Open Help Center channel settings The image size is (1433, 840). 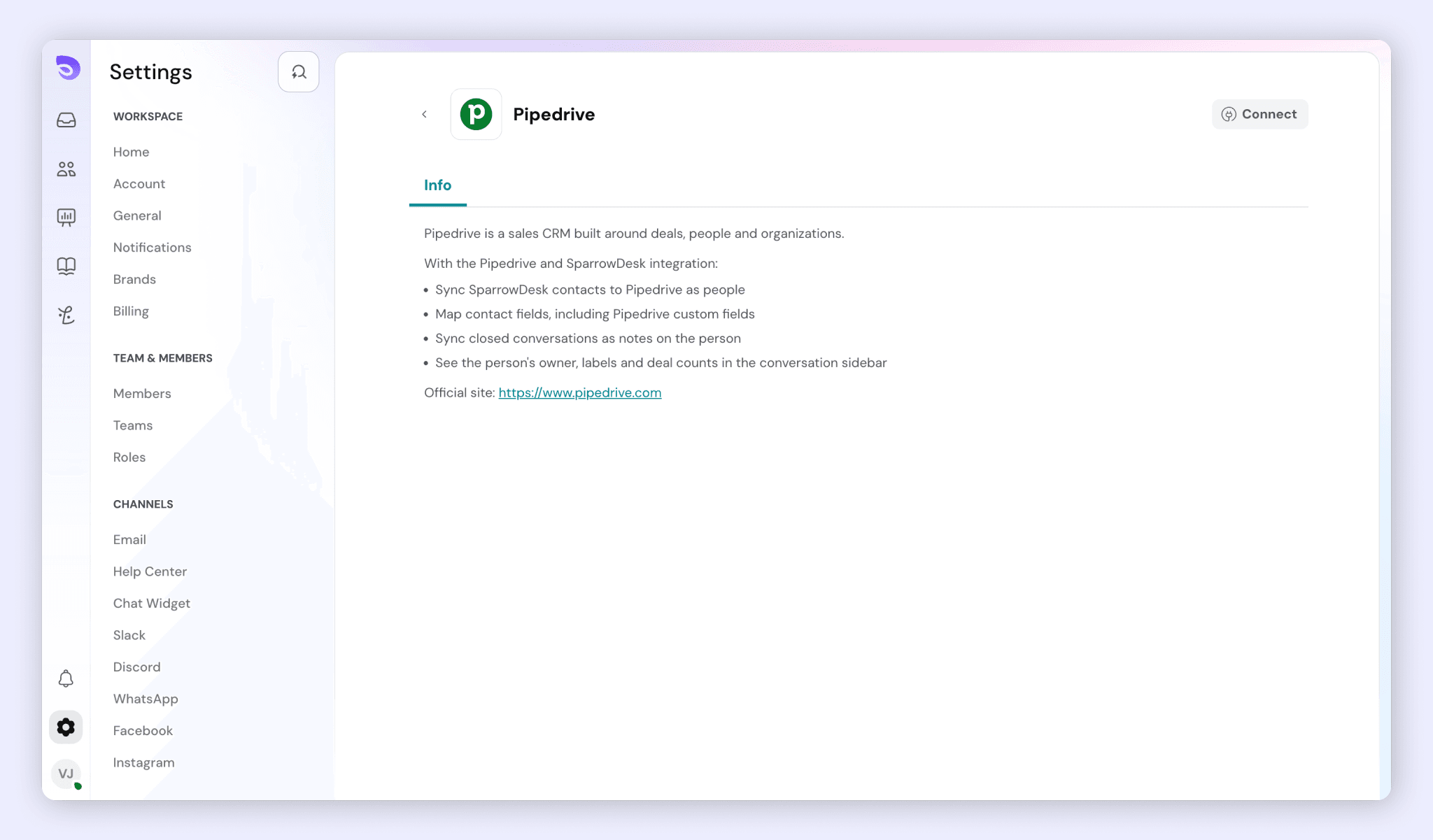150,571
